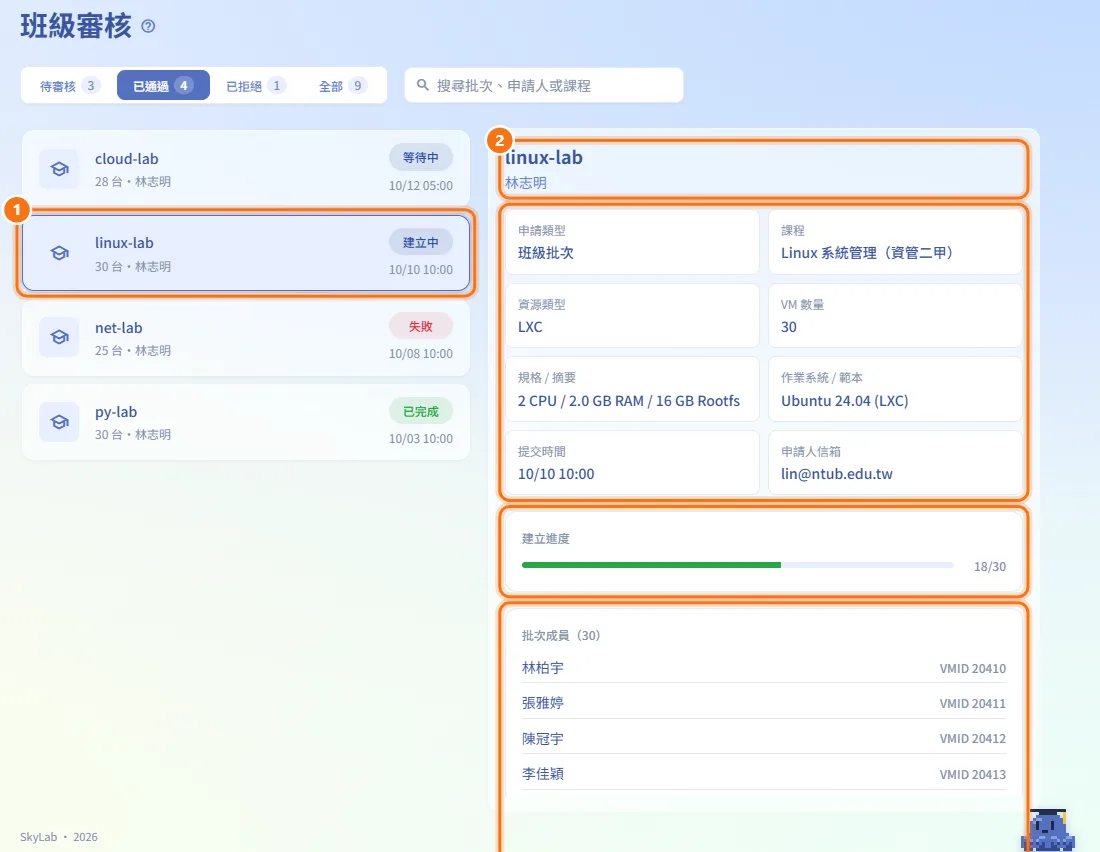This screenshot has width=1100, height=852.
Task: Click the 建立中 status badge
Action: tap(420, 243)
